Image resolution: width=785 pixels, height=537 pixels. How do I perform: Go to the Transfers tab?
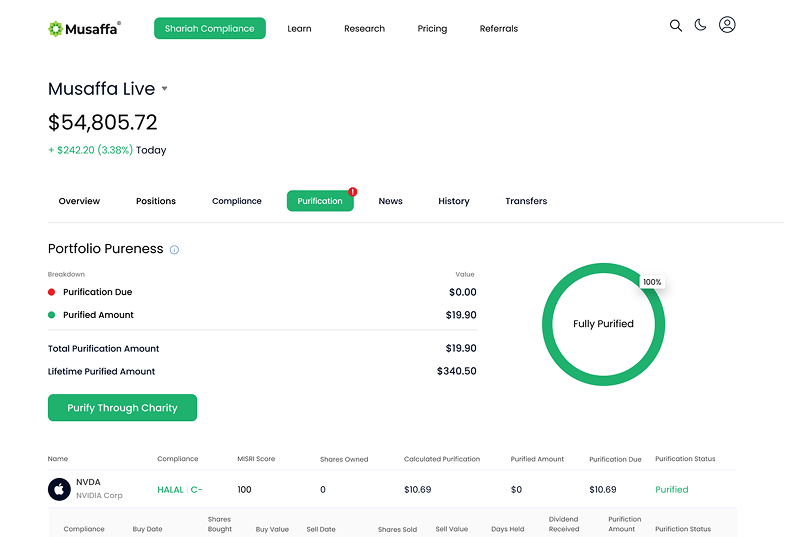[526, 201]
